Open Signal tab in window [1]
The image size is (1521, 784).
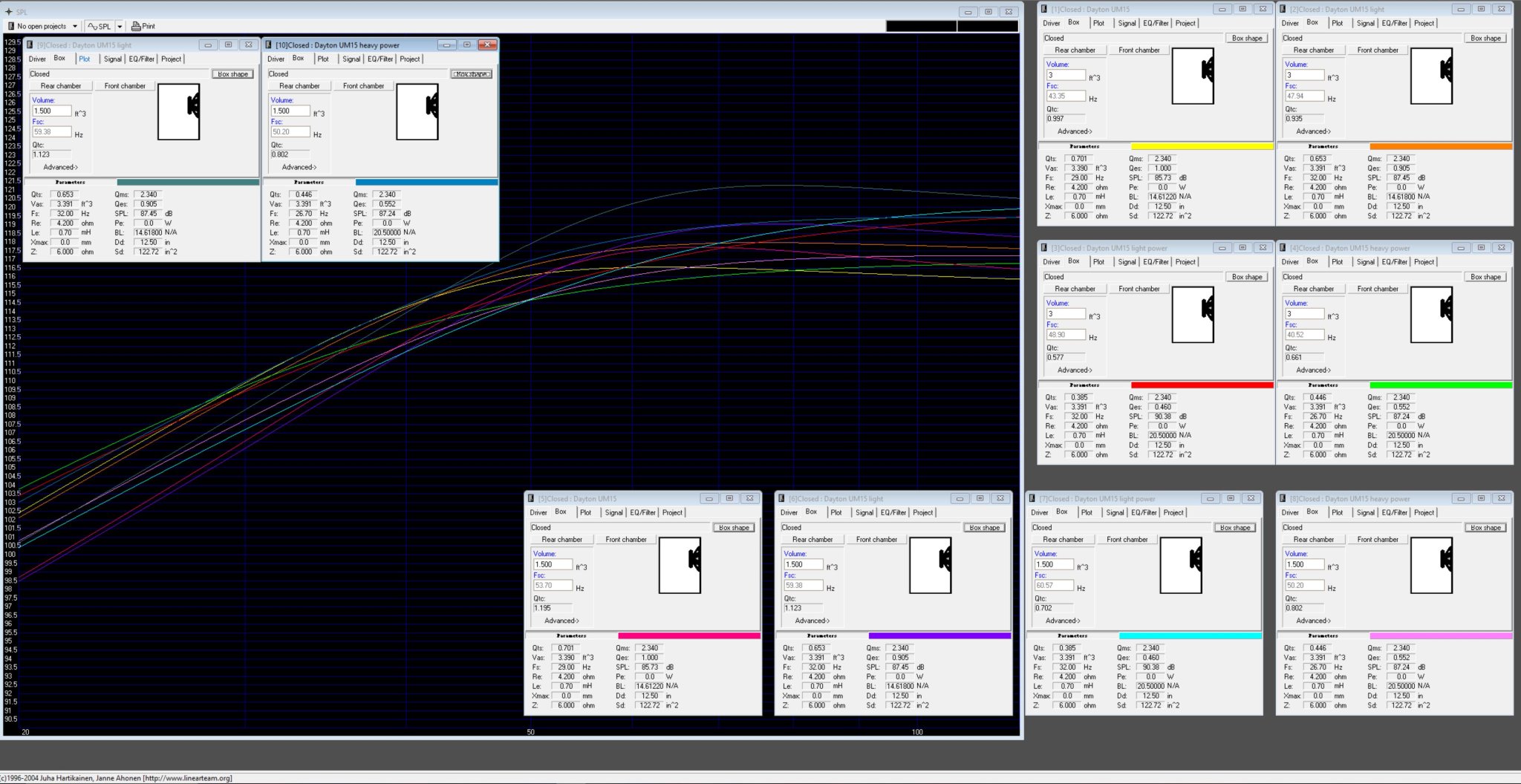tap(1127, 23)
